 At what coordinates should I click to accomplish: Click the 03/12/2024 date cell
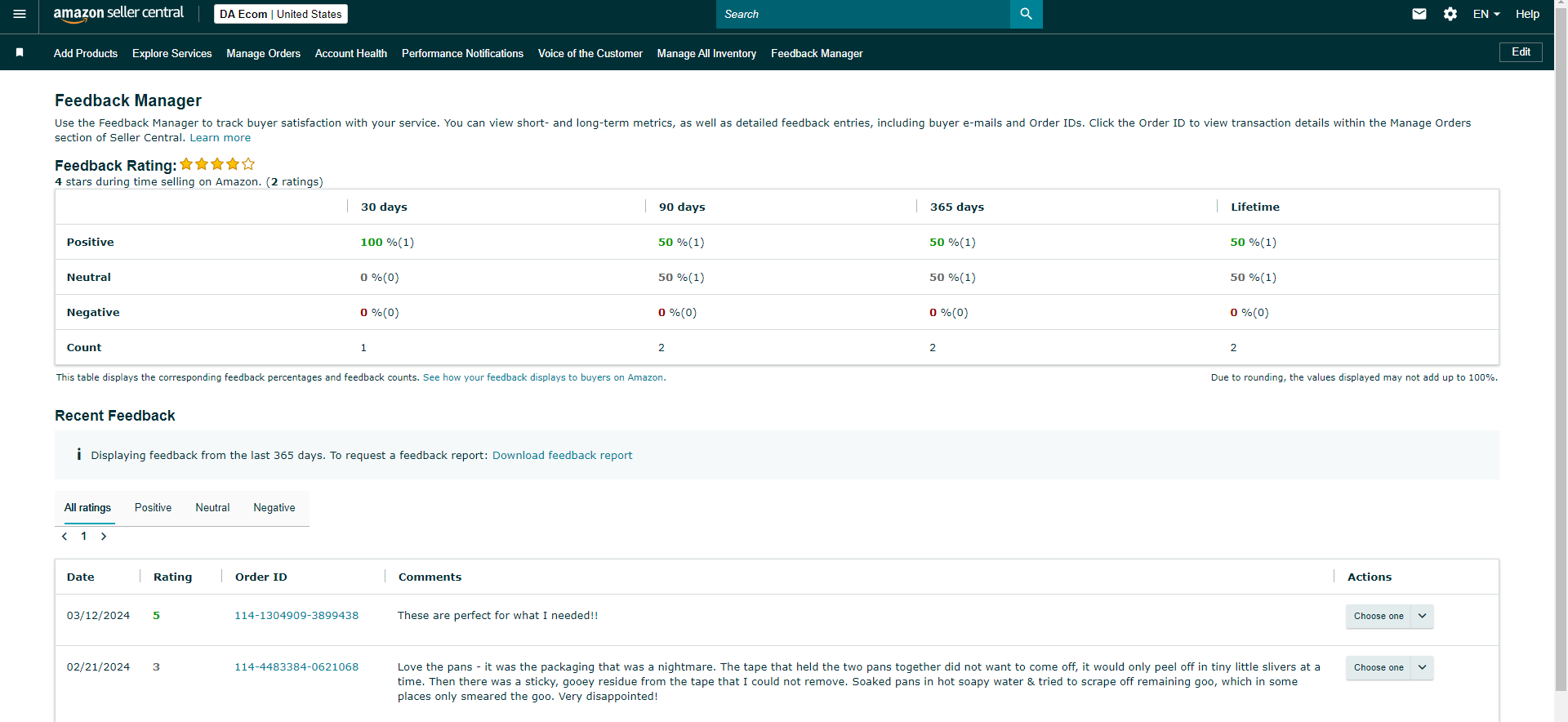pos(98,615)
